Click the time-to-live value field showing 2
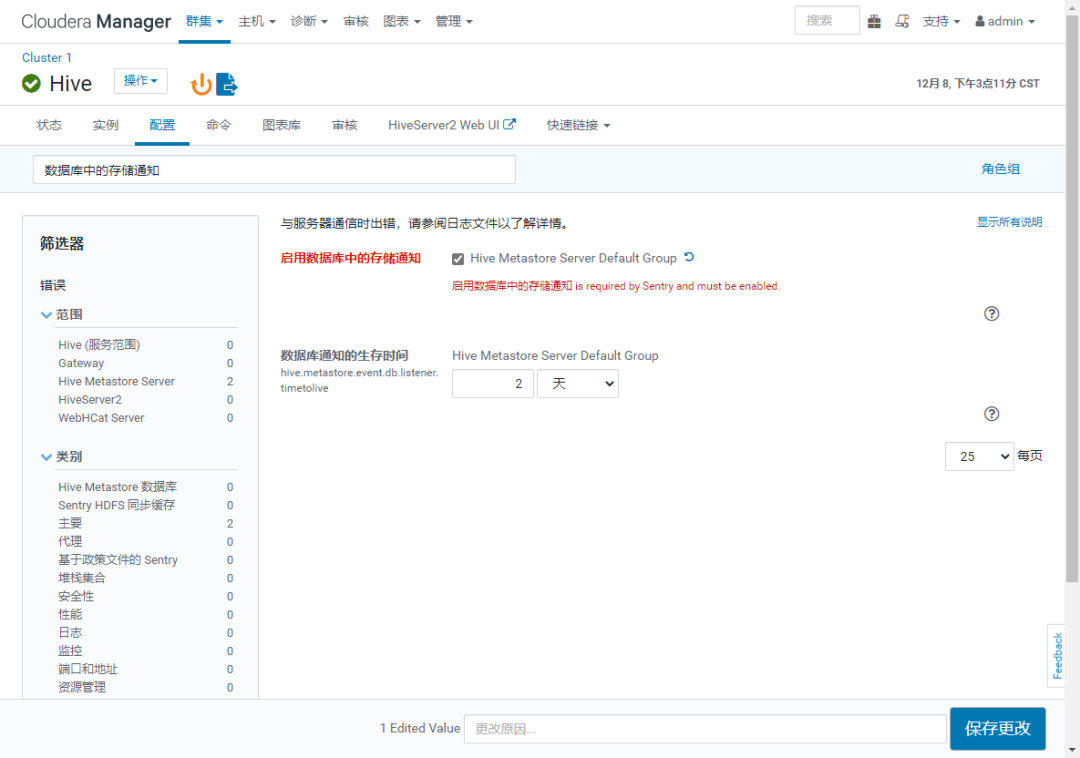 492,383
